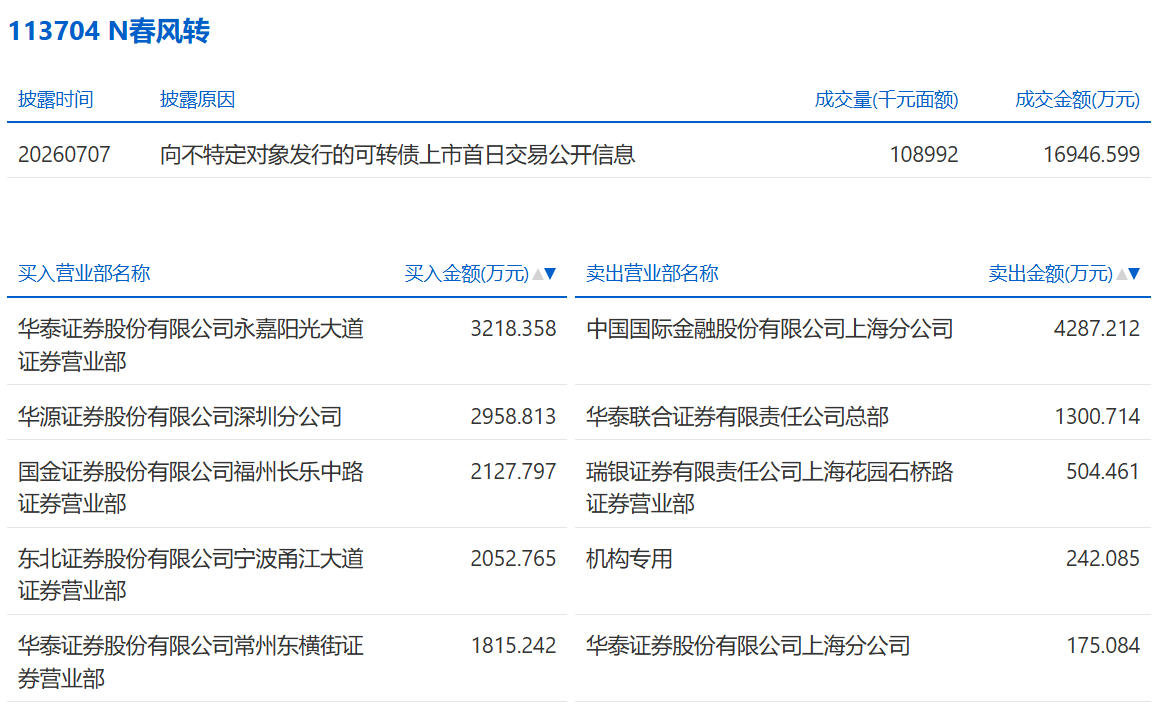Select the buy amount 2958.813
The height and width of the screenshot is (708, 1155).
(x=513, y=416)
